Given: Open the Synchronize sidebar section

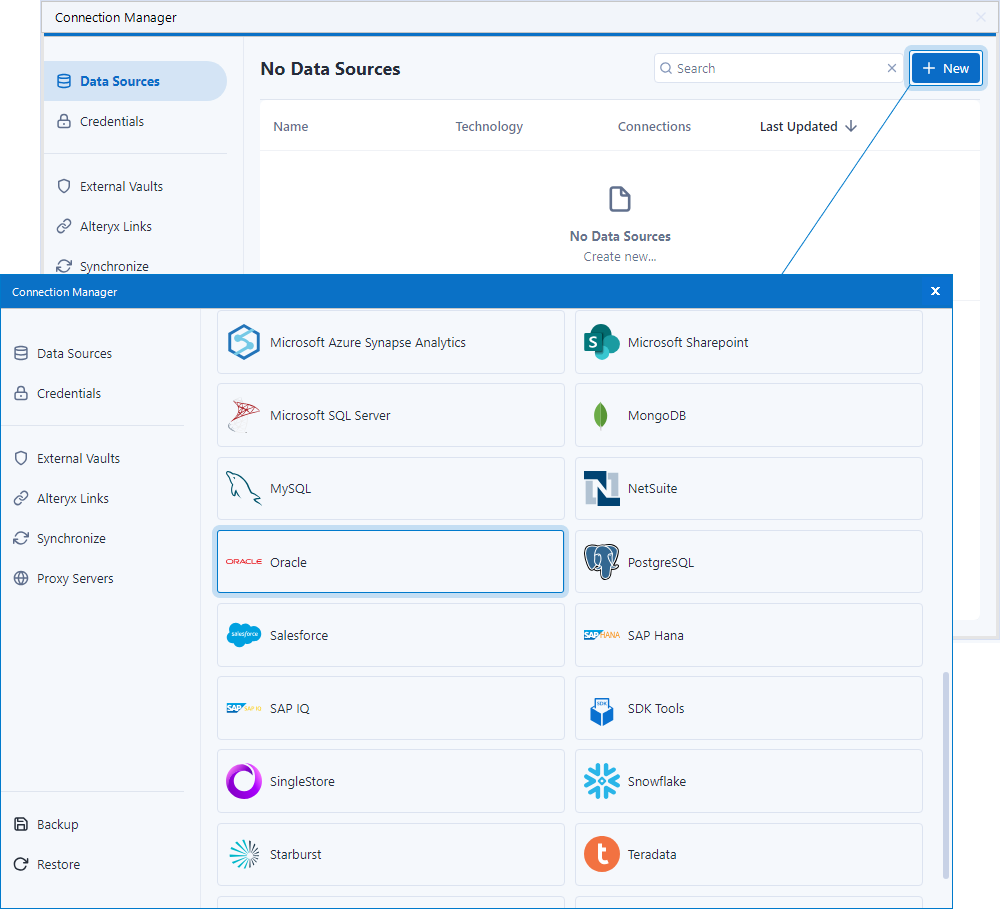Looking at the screenshot, I should [x=70, y=538].
